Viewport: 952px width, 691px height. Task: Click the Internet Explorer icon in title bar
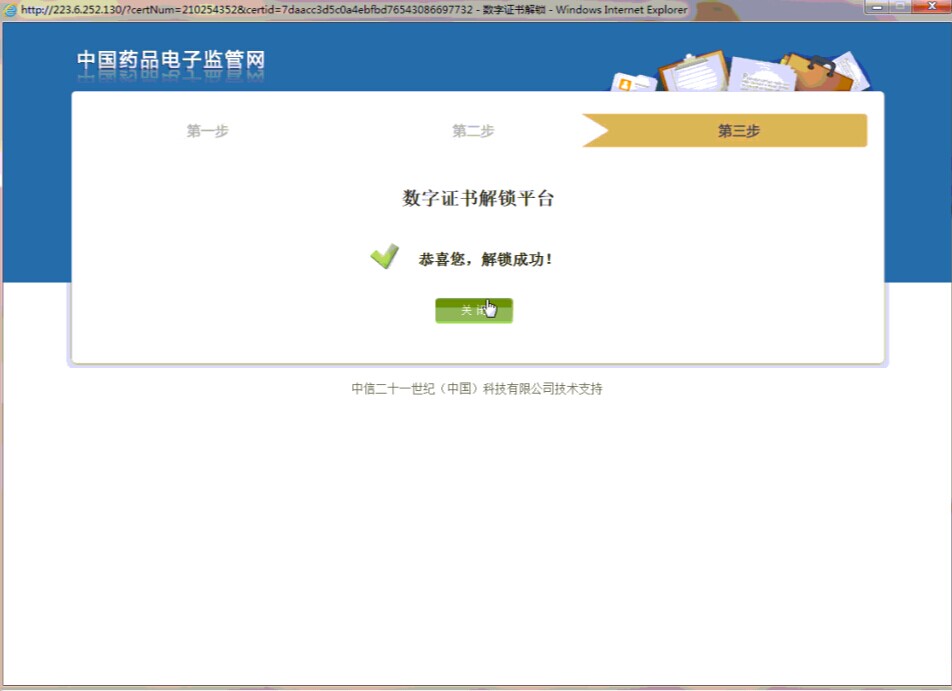10,10
